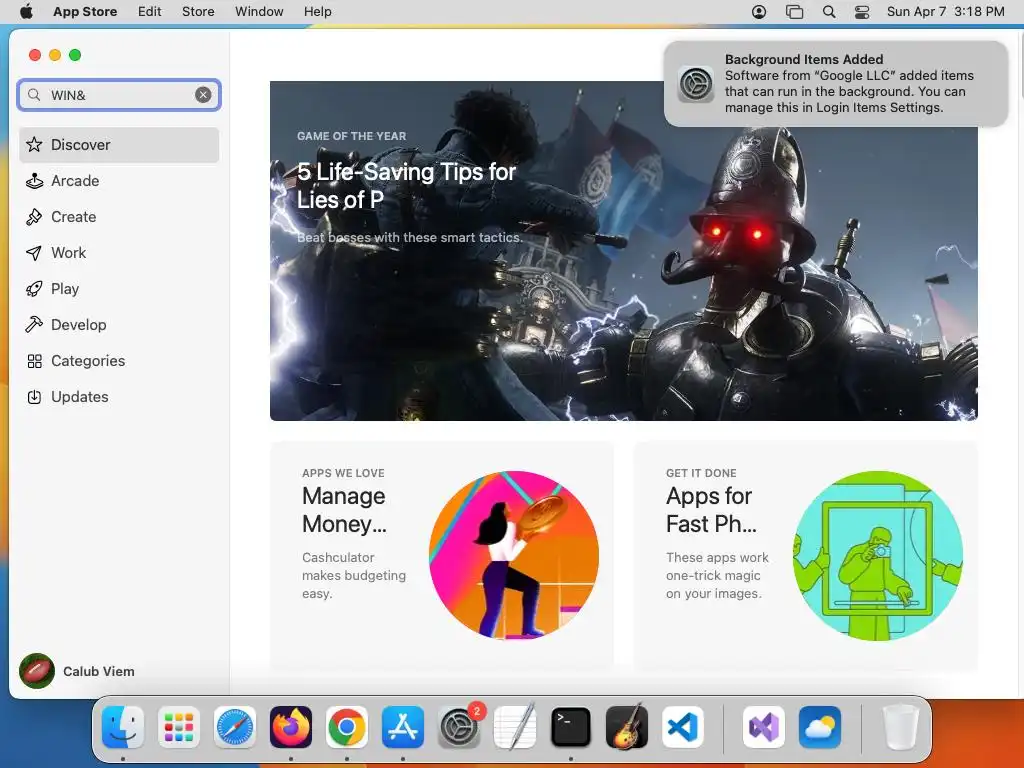Click the Cashculator description text
This screenshot has height=768, width=1024.
[354, 575]
